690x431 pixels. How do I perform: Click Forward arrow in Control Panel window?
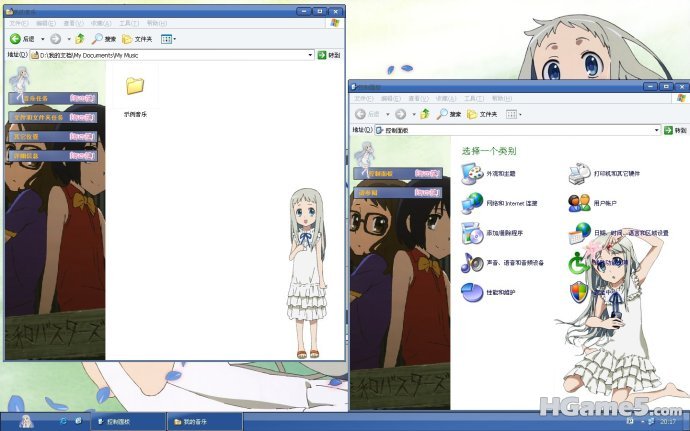[400, 114]
